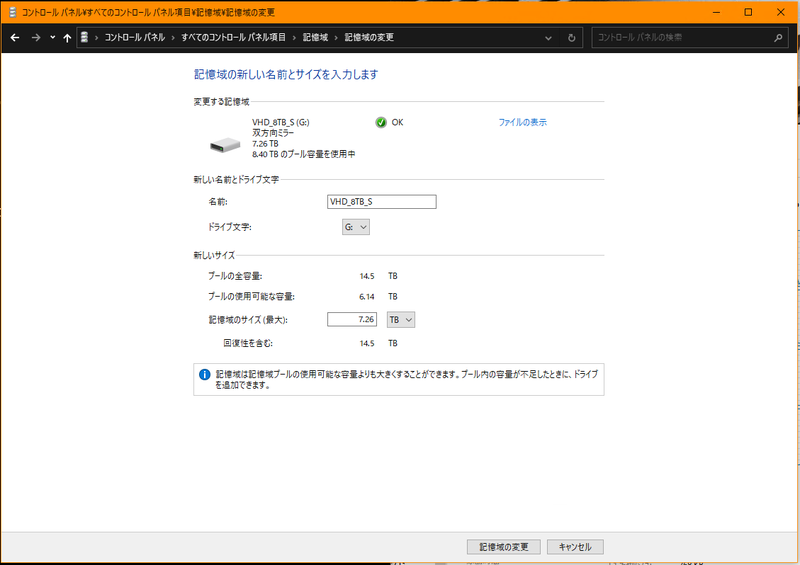Open the ファイルの表示 link
The width and height of the screenshot is (800, 565).
click(522, 122)
